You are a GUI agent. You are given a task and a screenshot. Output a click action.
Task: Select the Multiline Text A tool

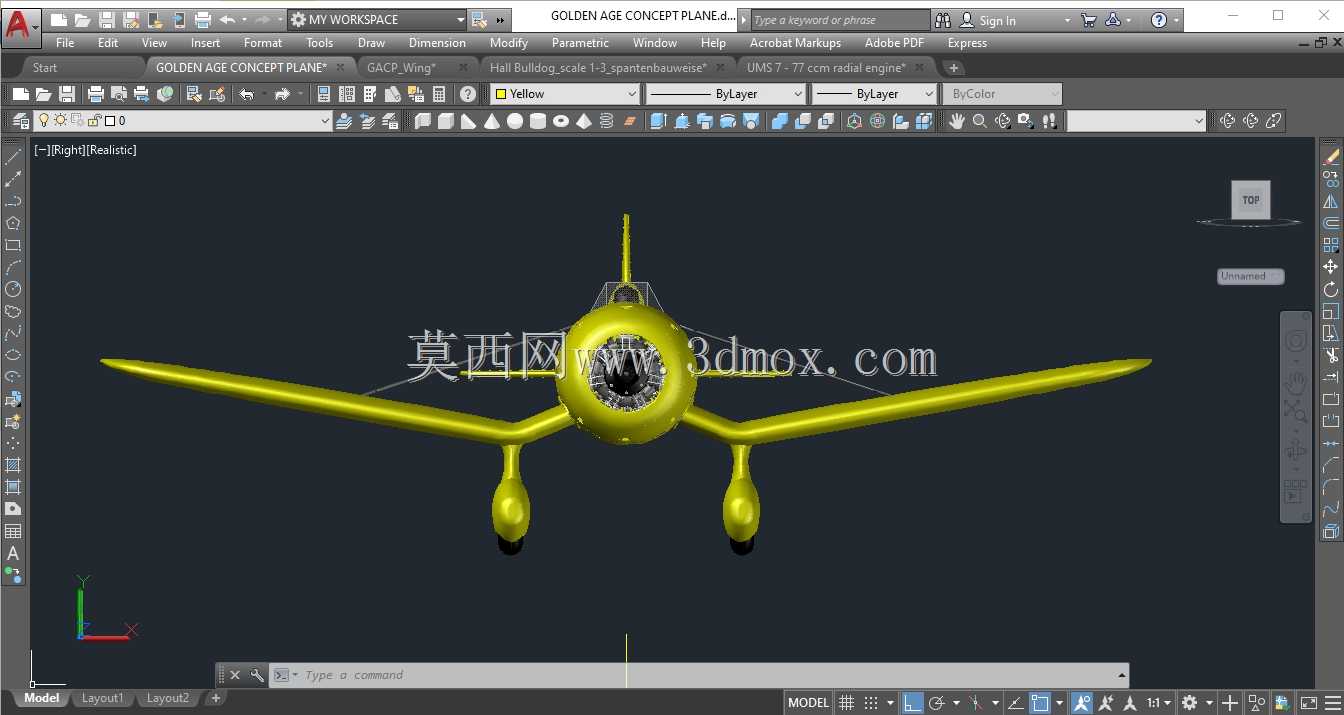point(13,553)
